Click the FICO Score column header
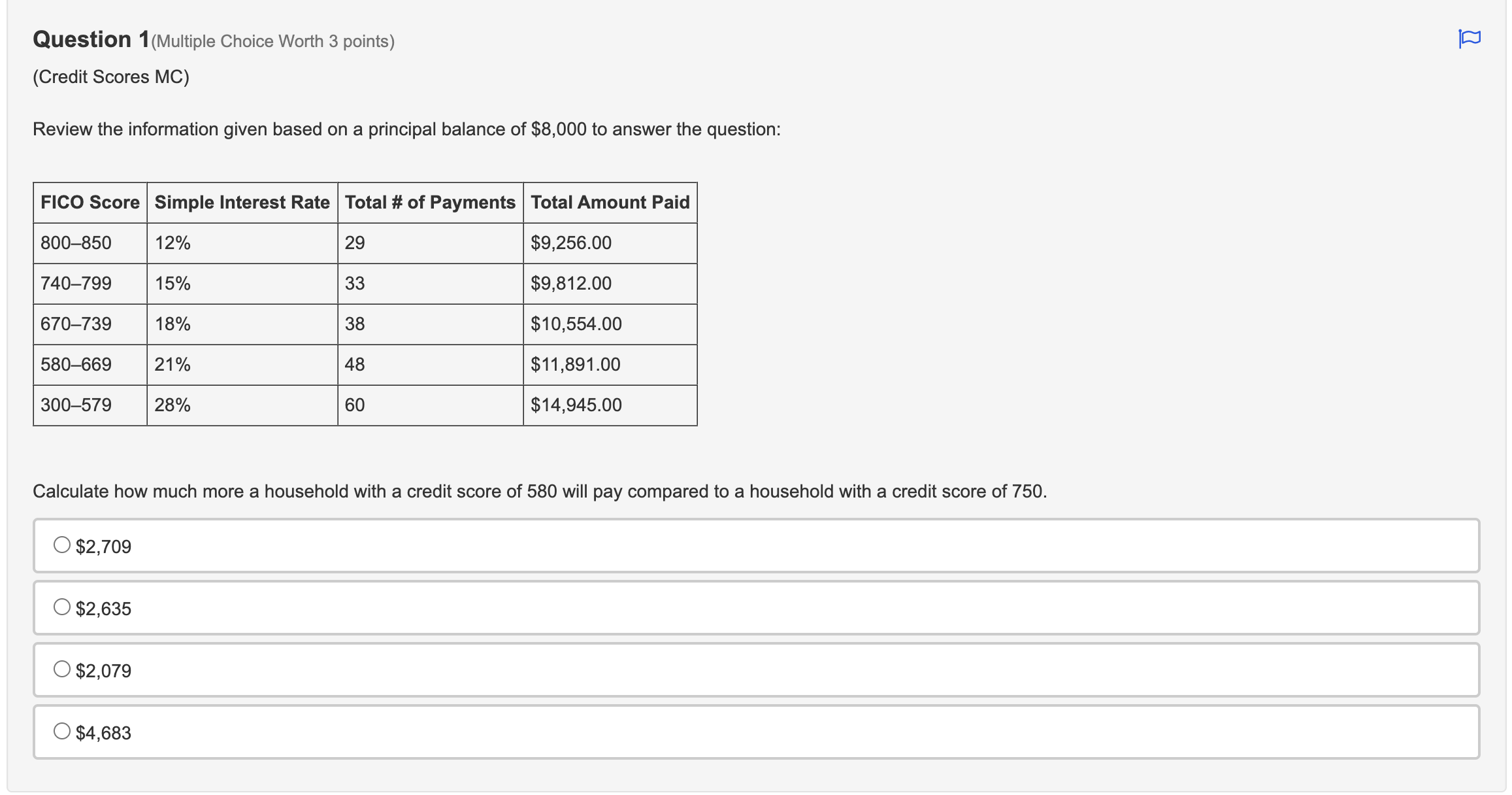The height and width of the screenshot is (795, 1512). [90, 203]
